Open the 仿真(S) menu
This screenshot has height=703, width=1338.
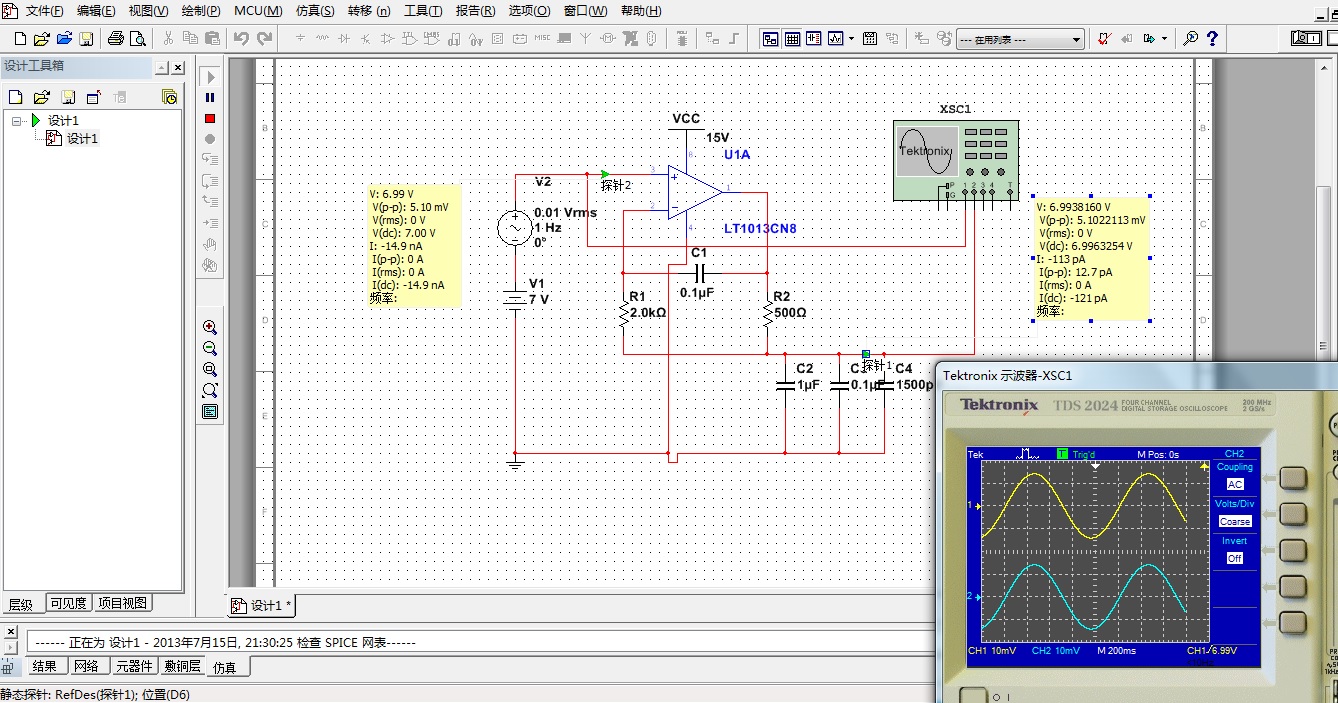click(316, 11)
